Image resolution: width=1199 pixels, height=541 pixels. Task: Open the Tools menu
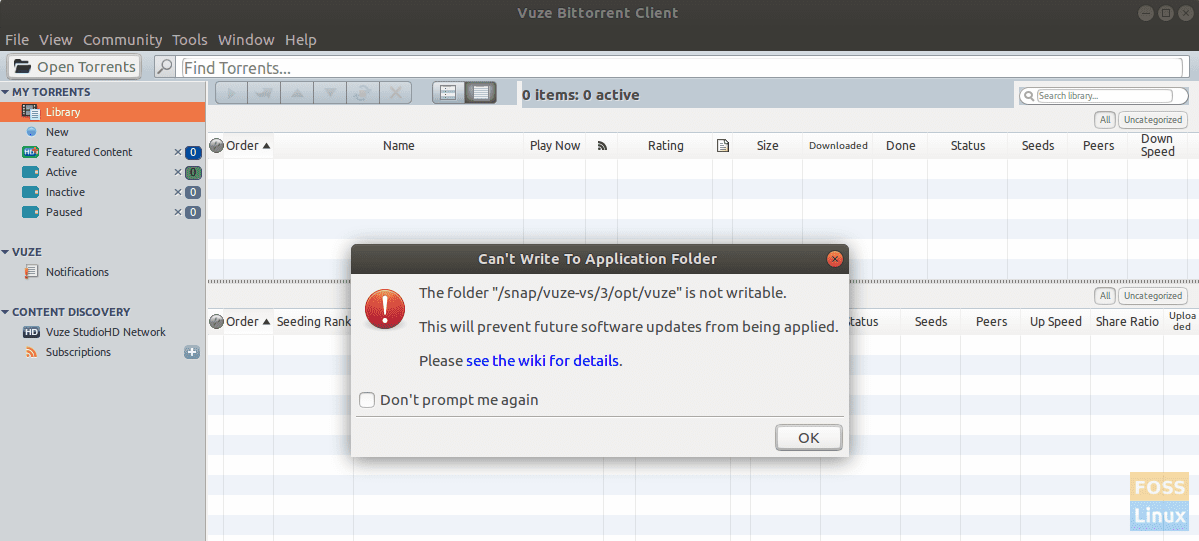[x=189, y=40]
